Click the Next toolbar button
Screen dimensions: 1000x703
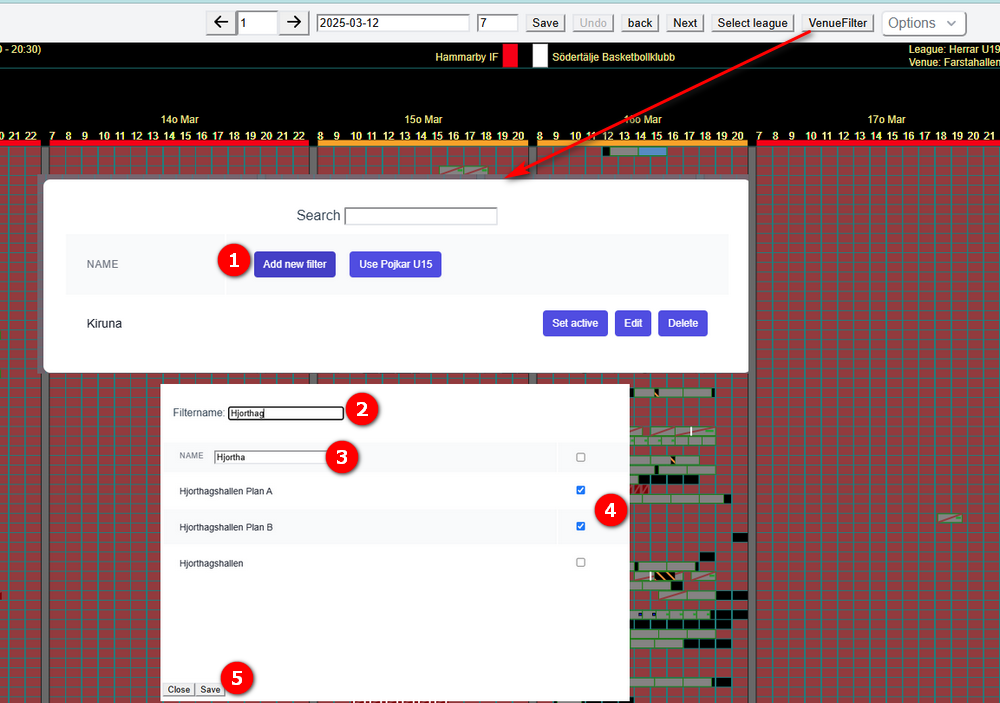point(685,23)
